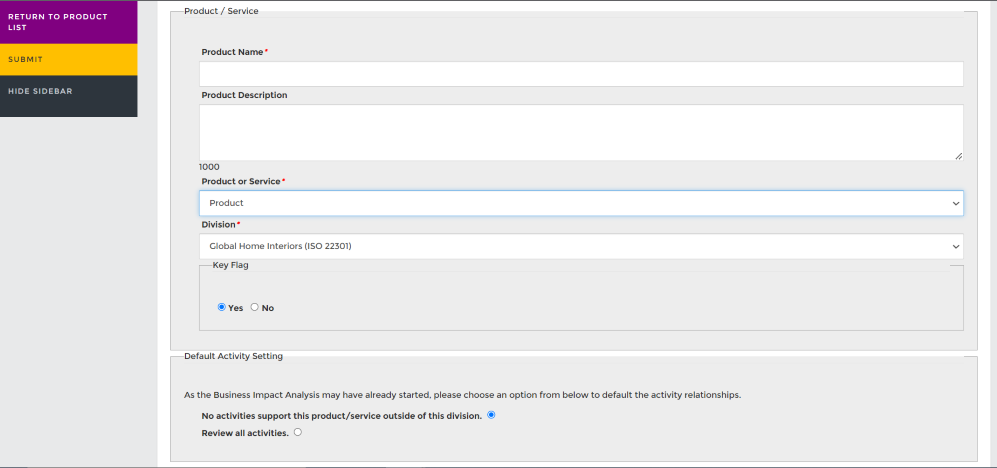
Task: Choose the No activities support radio option
Action: [491, 415]
